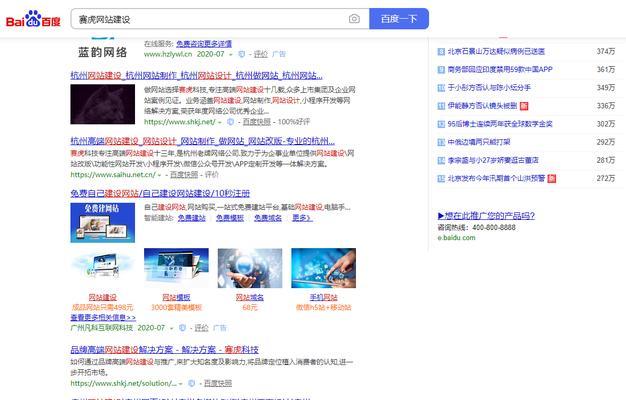Open the e.baidu.com link
Screen dimensions: 626x400
coord(456,238)
